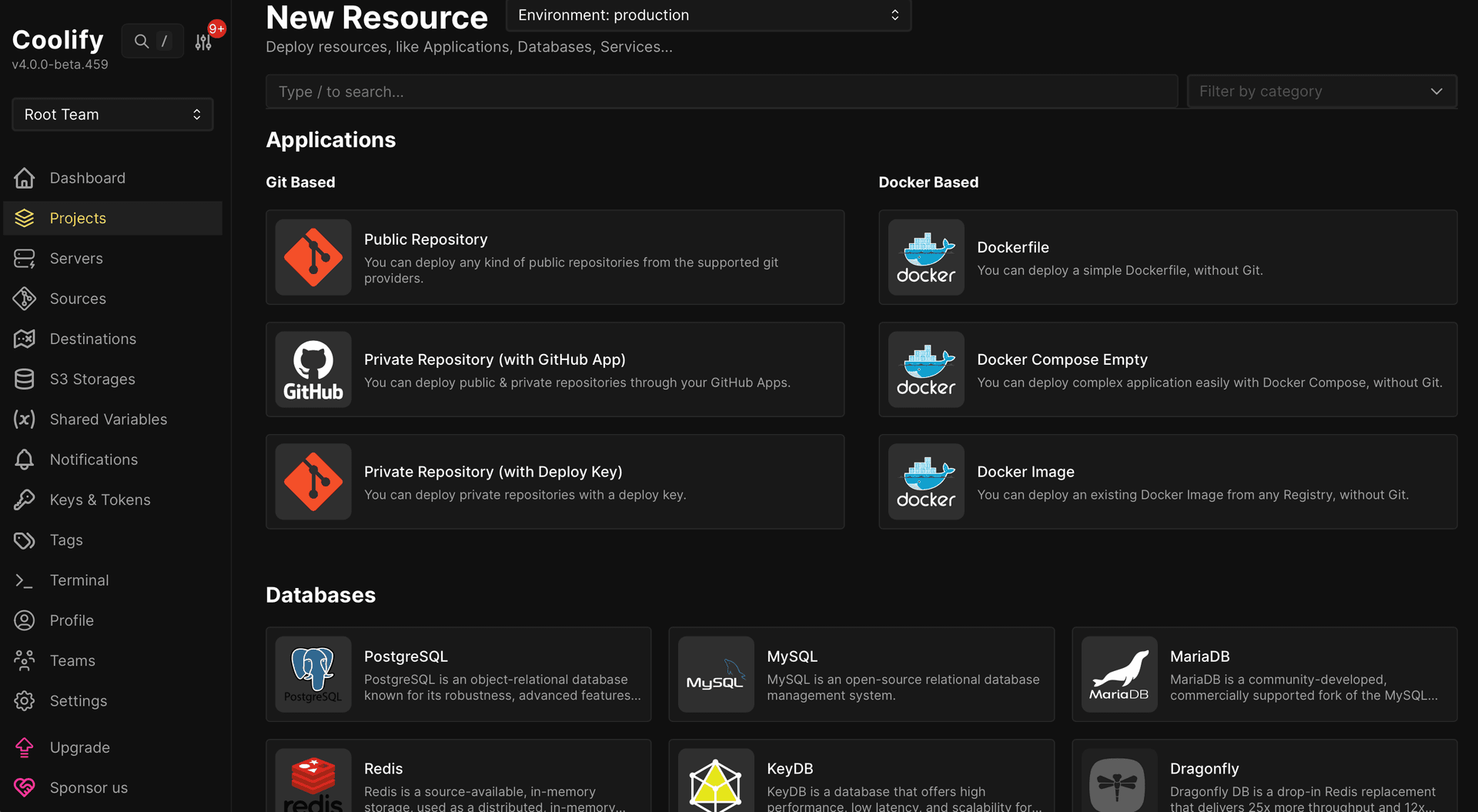Click the search magnifier icon
This screenshot has height=812, width=1478.
[x=141, y=40]
